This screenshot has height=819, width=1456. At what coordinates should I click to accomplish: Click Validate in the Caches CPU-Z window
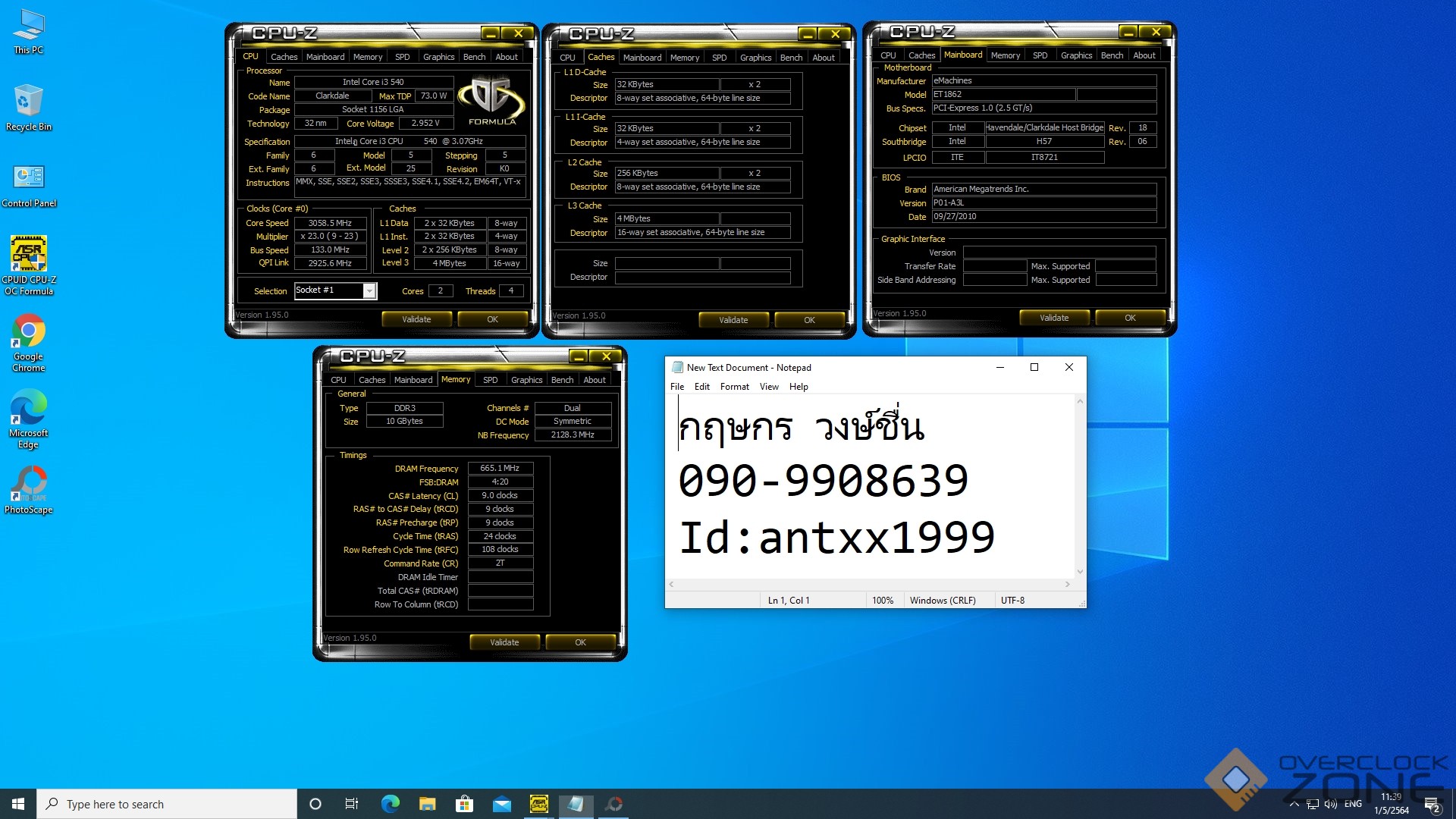click(x=733, y=320)
